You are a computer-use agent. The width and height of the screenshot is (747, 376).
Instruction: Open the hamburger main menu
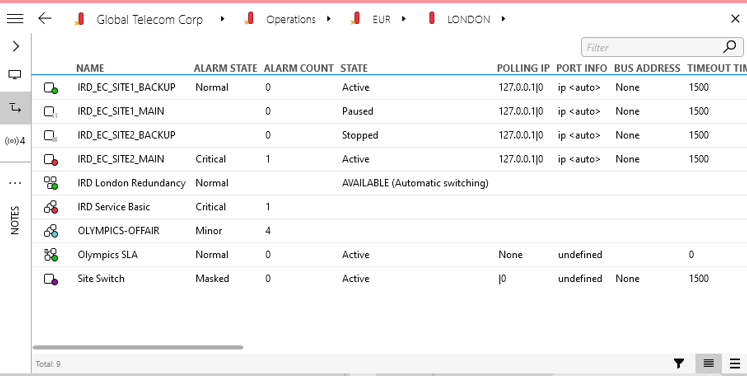pos(15,19)
